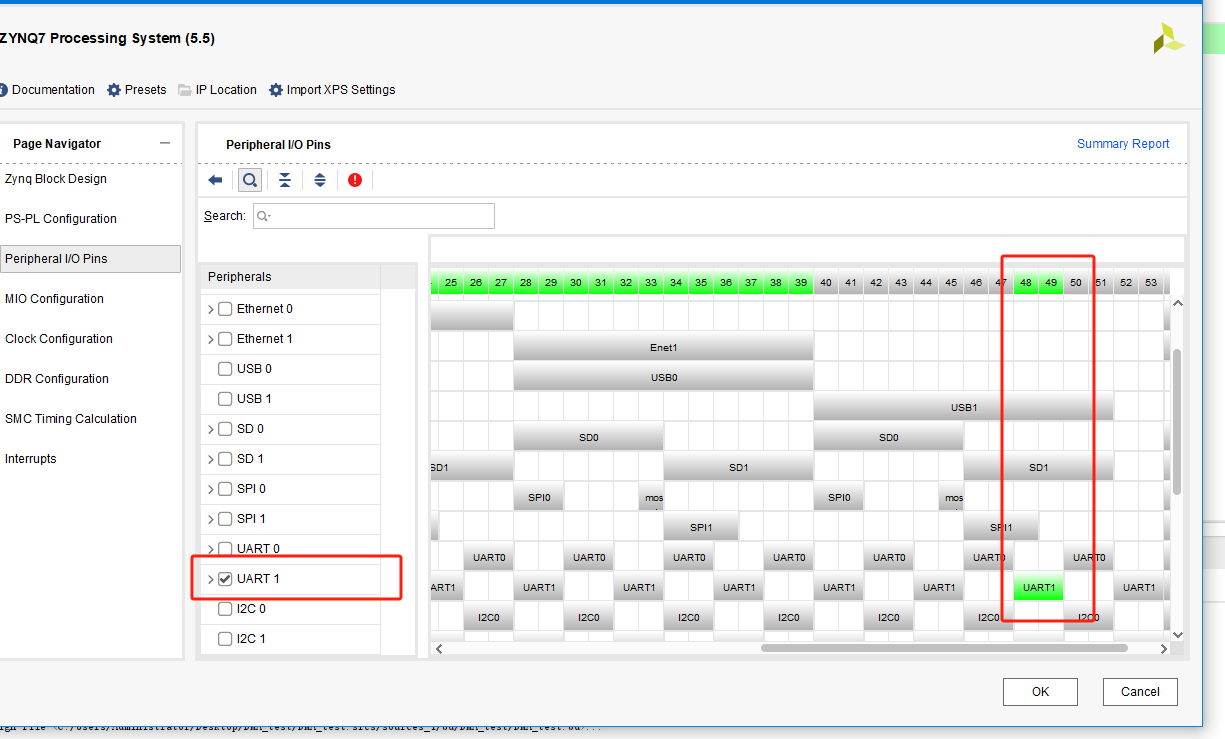Open the Interrupts page

[30, 459]
